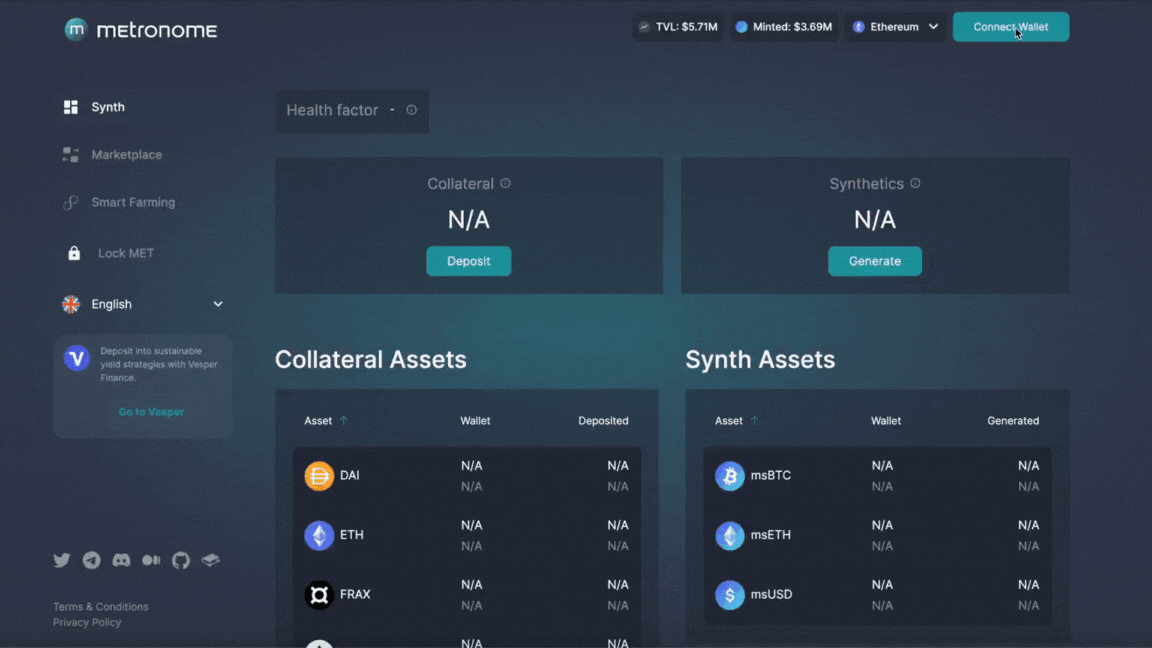1152x648 pixels.
Task: Click the TVL chart icon
Action: (644, 27)
